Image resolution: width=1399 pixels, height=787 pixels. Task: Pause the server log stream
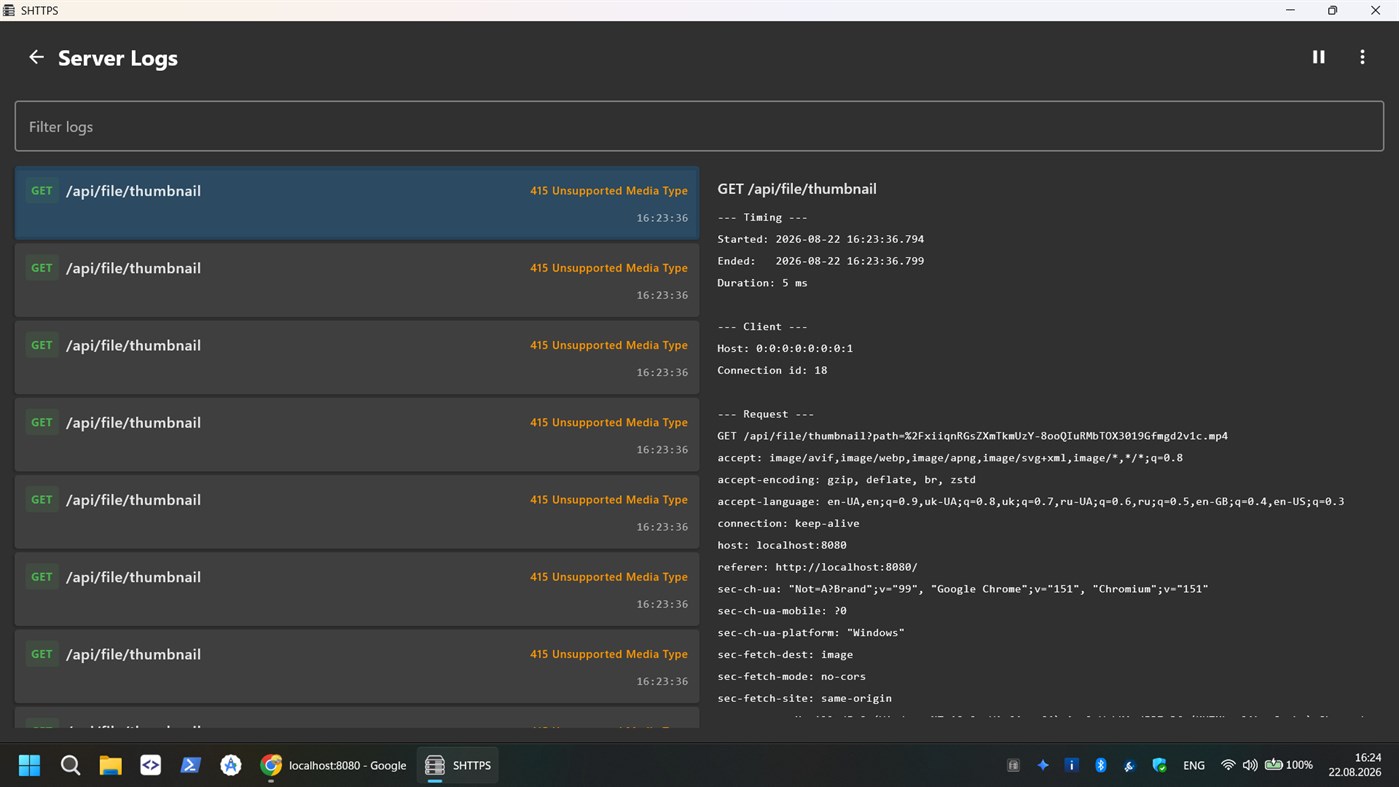tap(1318, 57)
